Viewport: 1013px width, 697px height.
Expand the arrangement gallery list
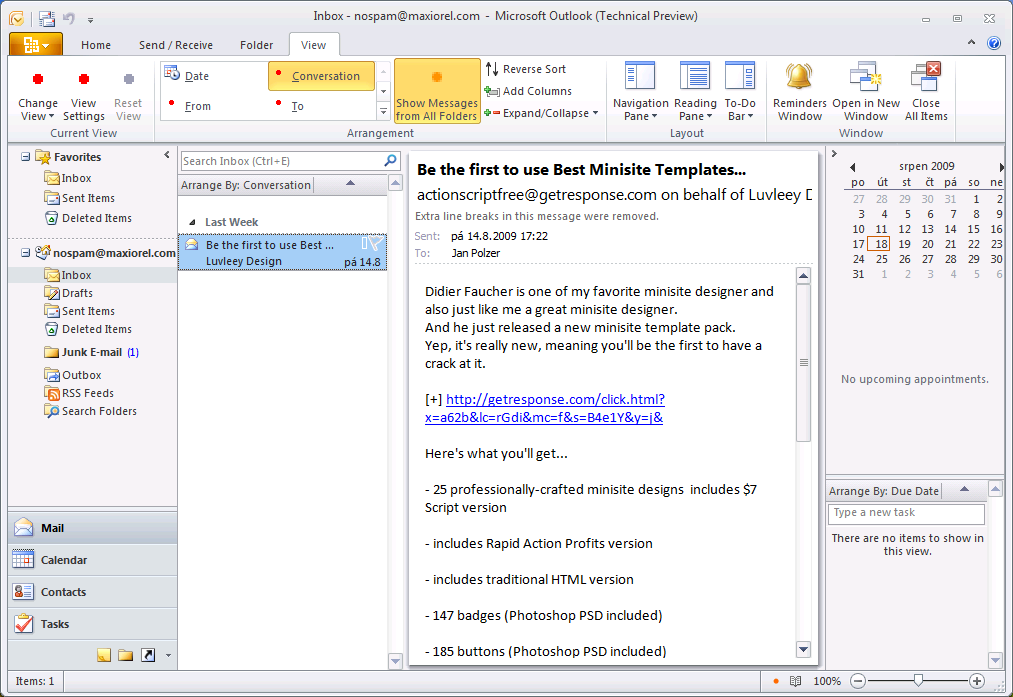coord(383,112)
